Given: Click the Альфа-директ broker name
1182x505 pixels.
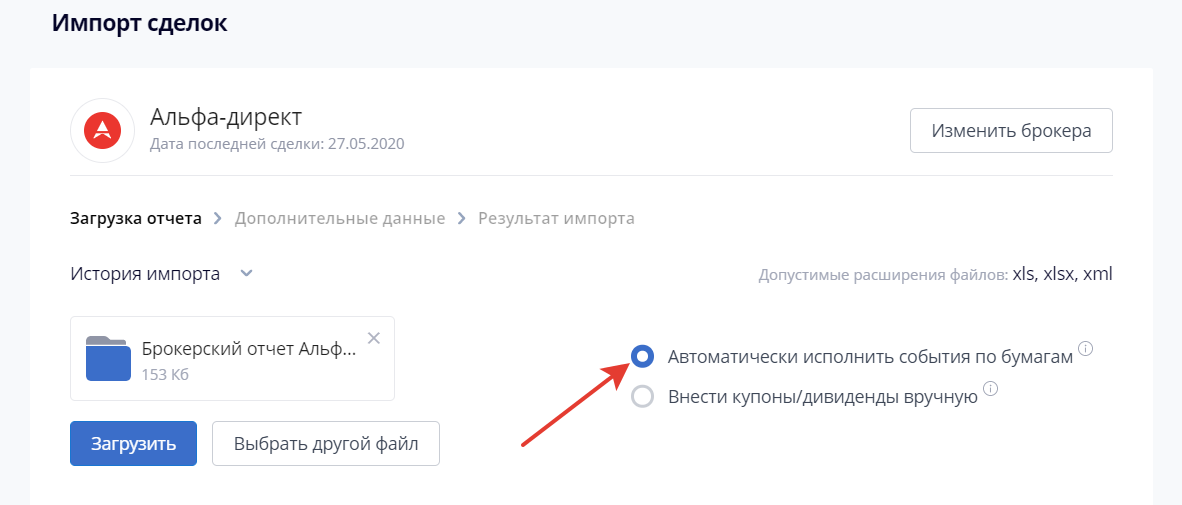Looking at the screenshot, I should click(x=225, y=117).
